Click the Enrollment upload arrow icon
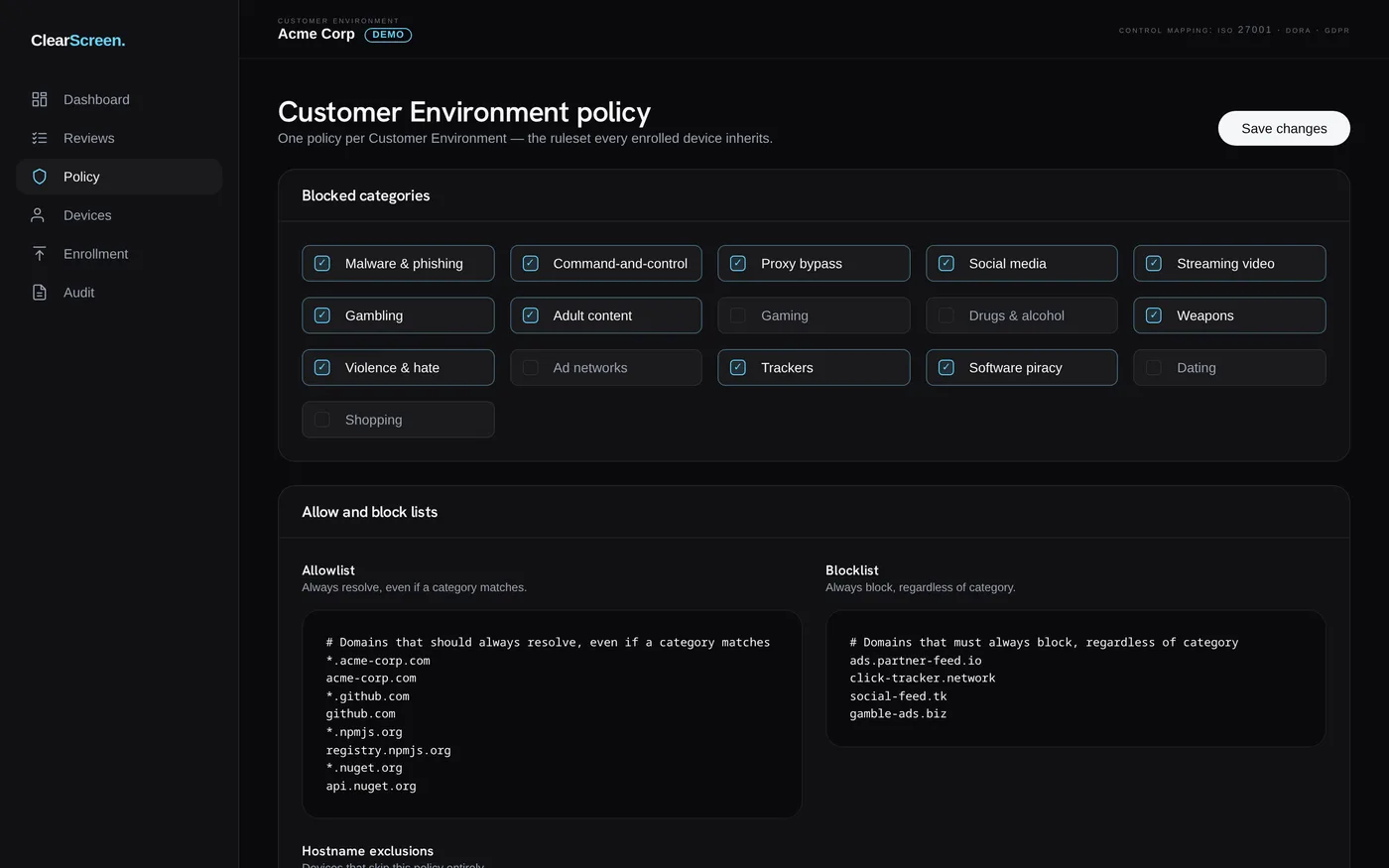 pos(40,254)
